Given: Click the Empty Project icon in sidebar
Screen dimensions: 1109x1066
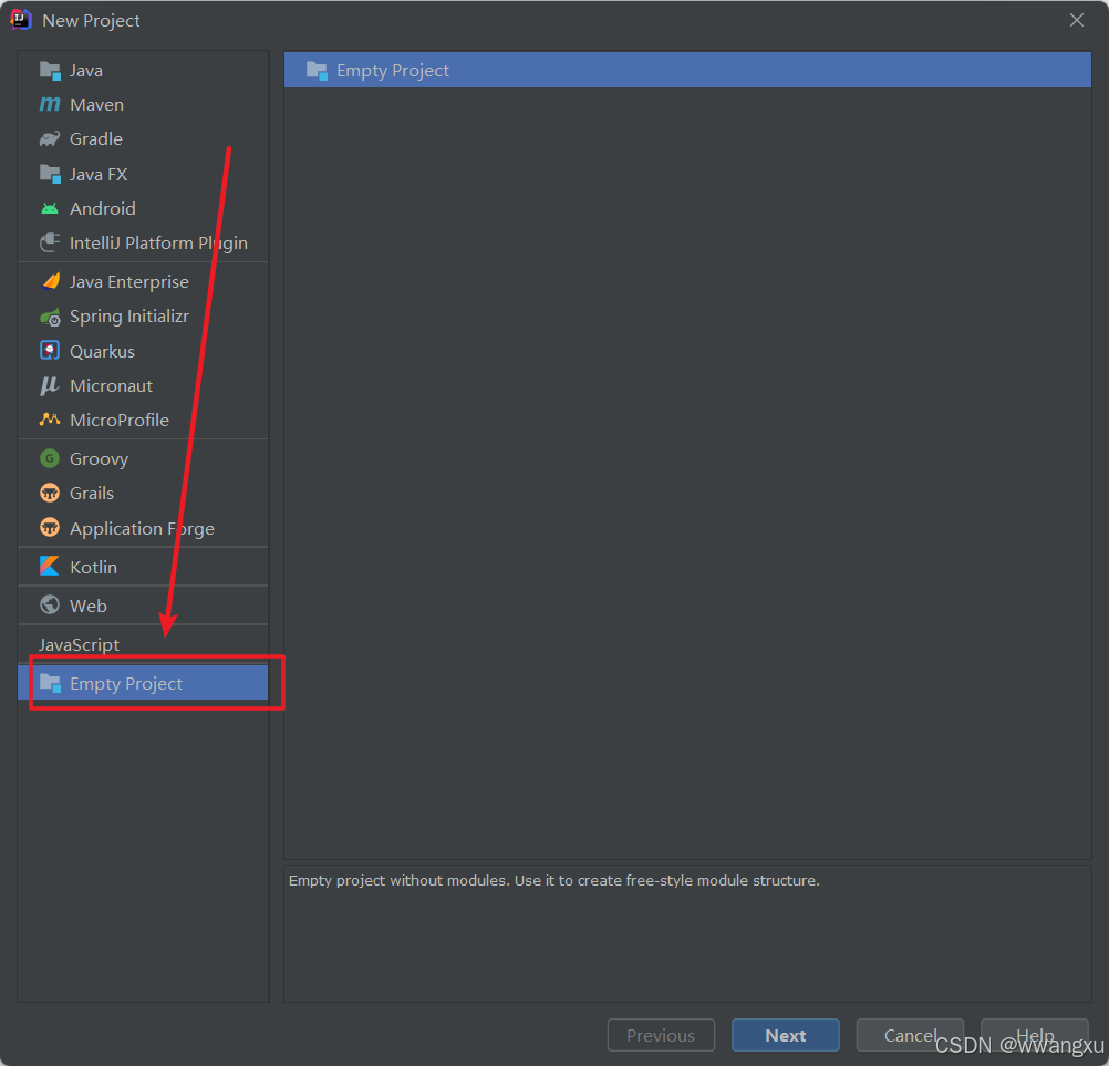Looking at the screenshot, I should tap(50, 683).
